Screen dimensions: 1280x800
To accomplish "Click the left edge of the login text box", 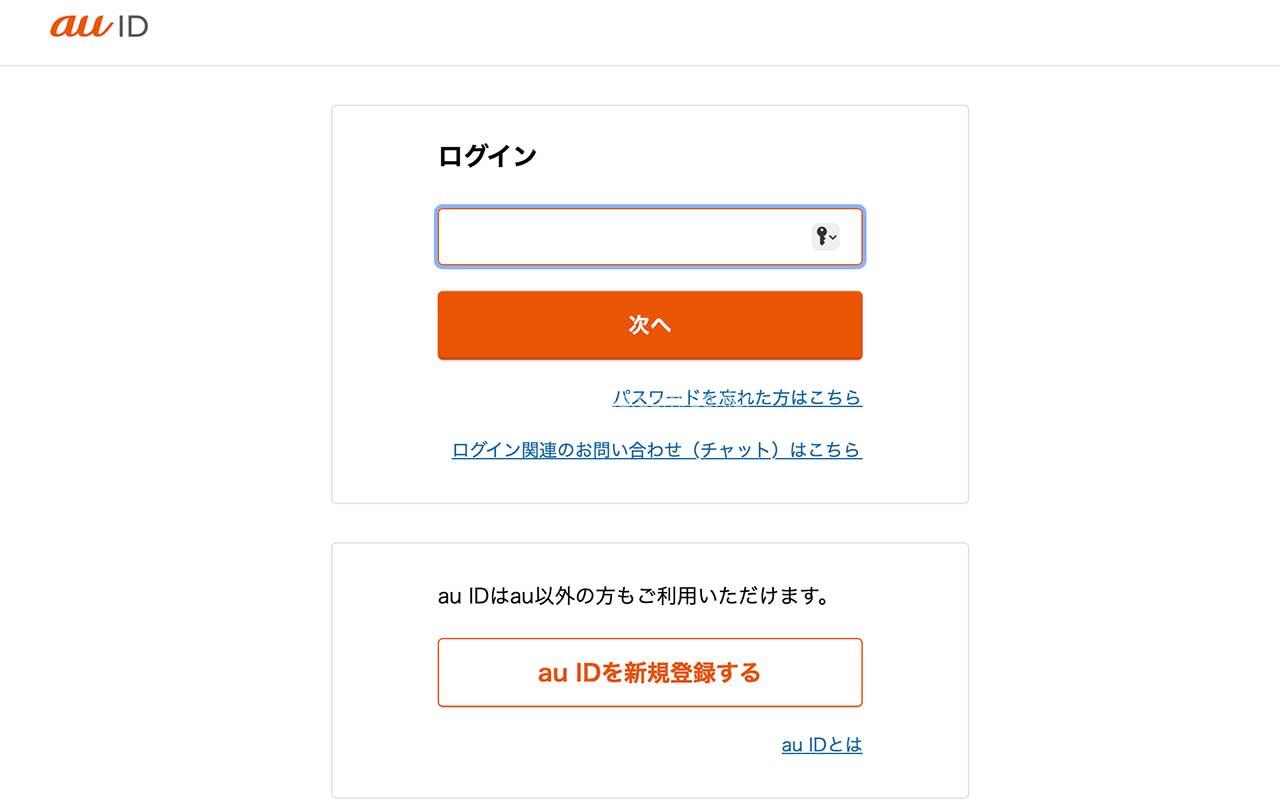I will [446, 237].
